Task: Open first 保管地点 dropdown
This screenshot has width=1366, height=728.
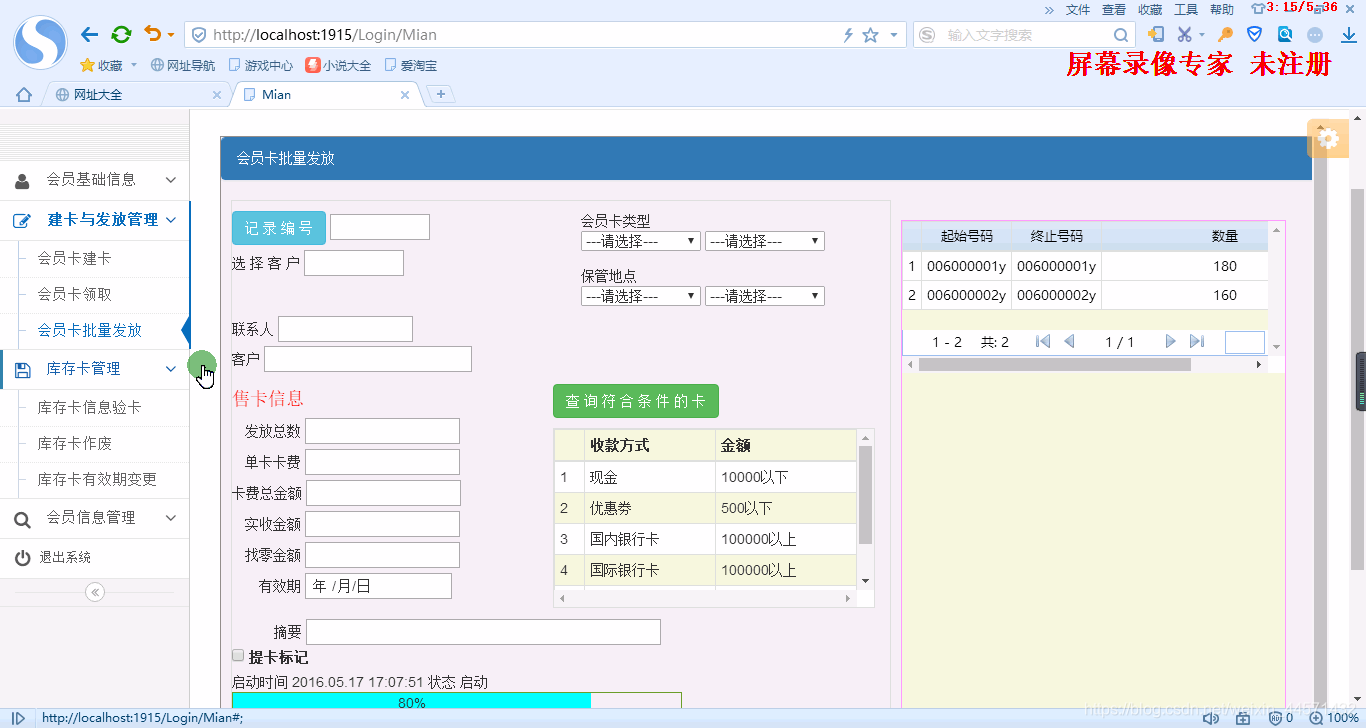Action: tap(640, 296)
